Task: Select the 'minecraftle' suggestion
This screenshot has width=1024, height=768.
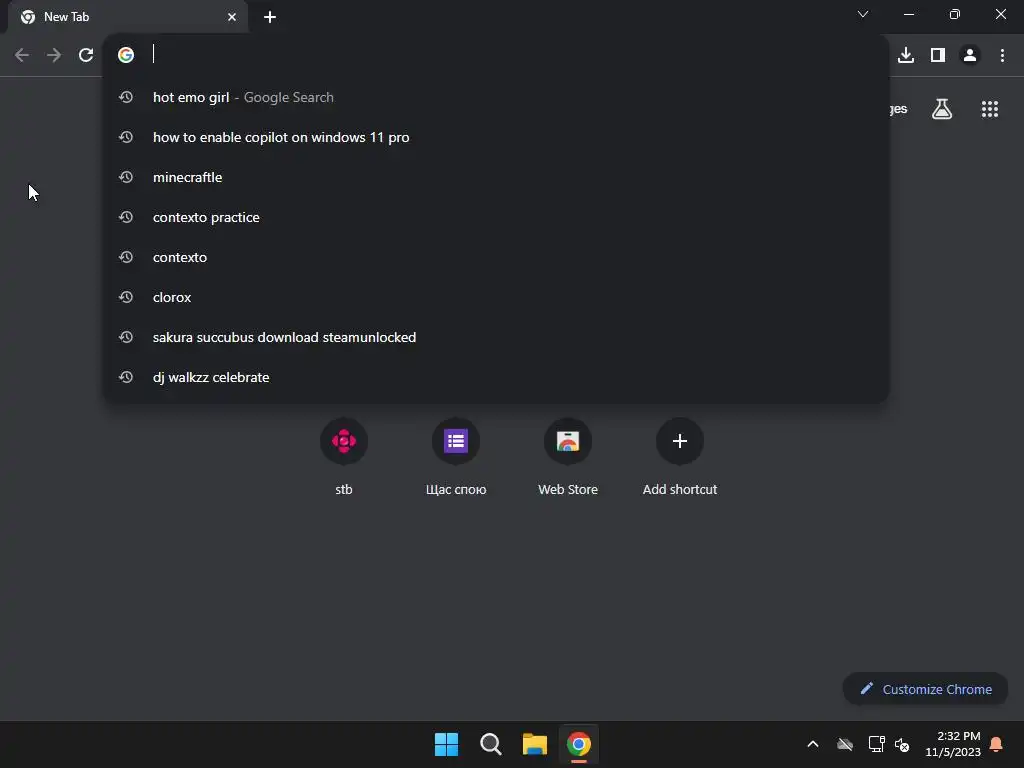Action: click(496, 177)
